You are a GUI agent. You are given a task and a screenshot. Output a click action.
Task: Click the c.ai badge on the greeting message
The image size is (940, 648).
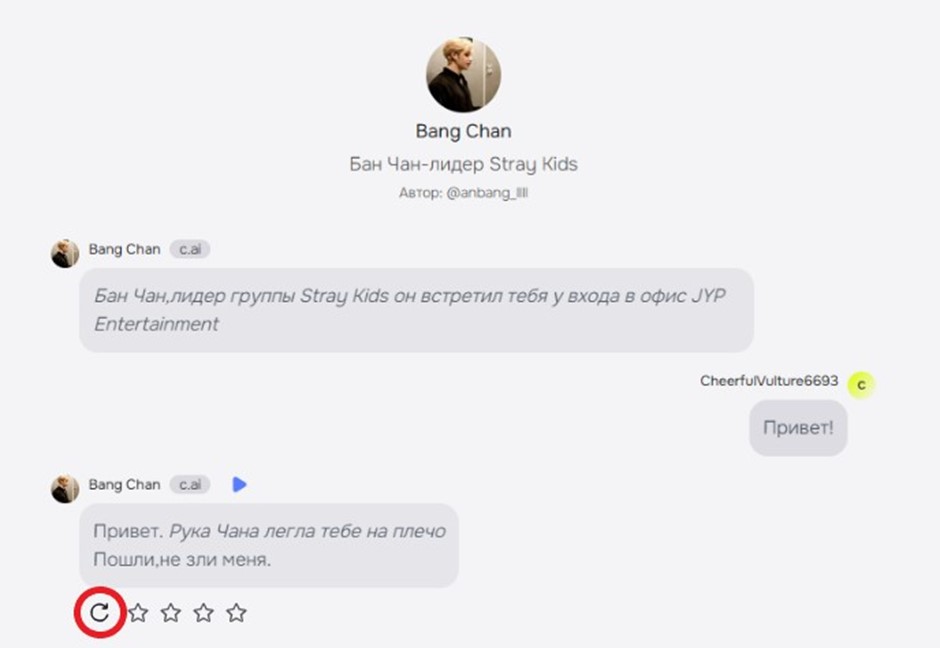(x=189, y=250)
